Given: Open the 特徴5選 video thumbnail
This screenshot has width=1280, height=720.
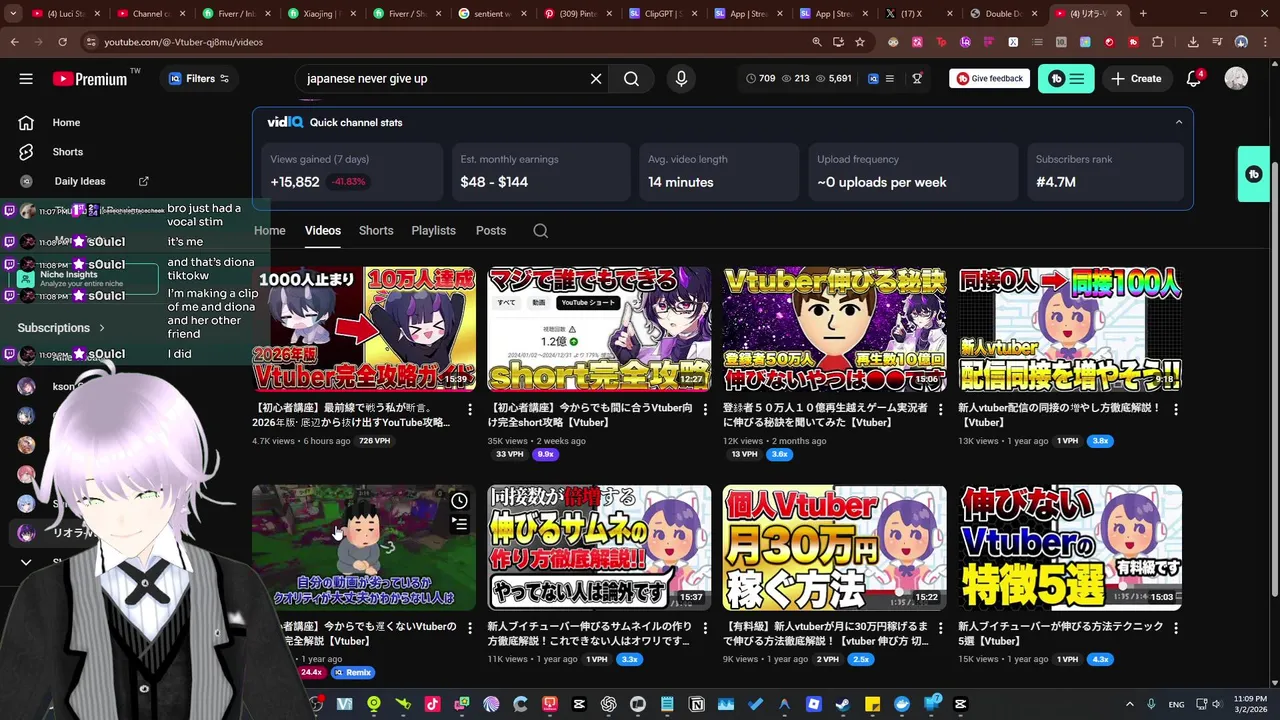Looking at the screenshot, I should point(1070,547).
